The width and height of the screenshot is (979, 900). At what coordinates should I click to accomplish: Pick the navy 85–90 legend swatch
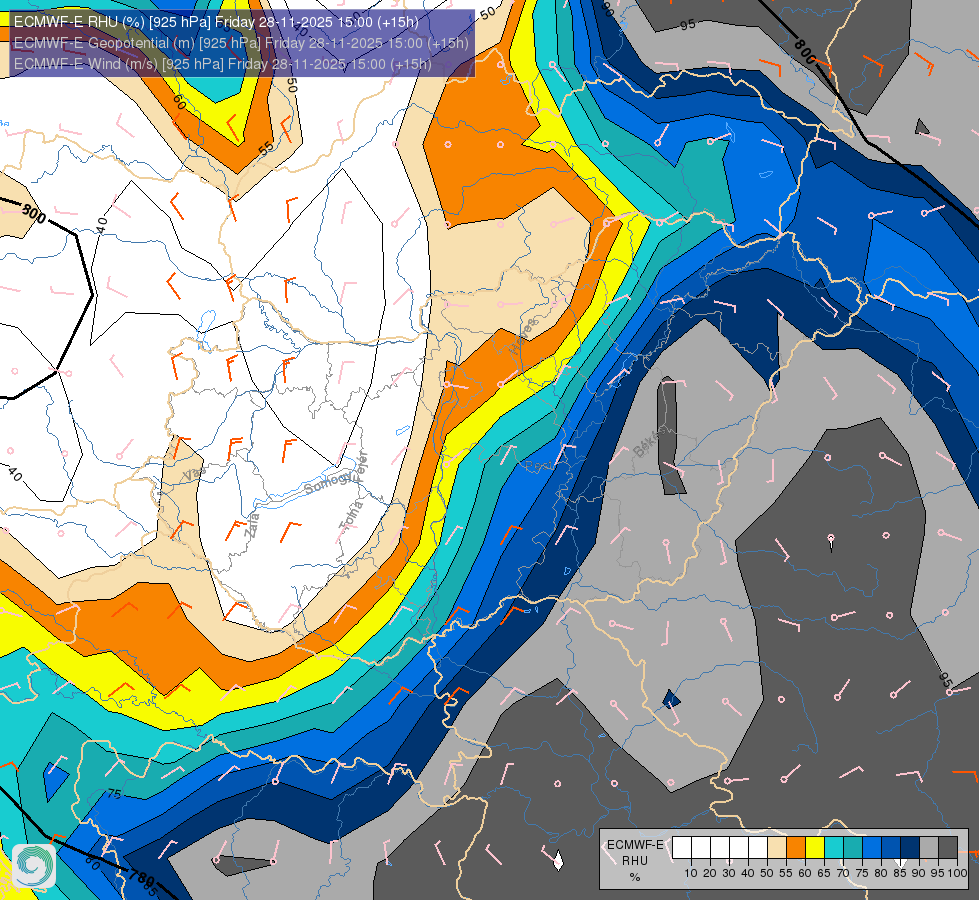point(910,847)
